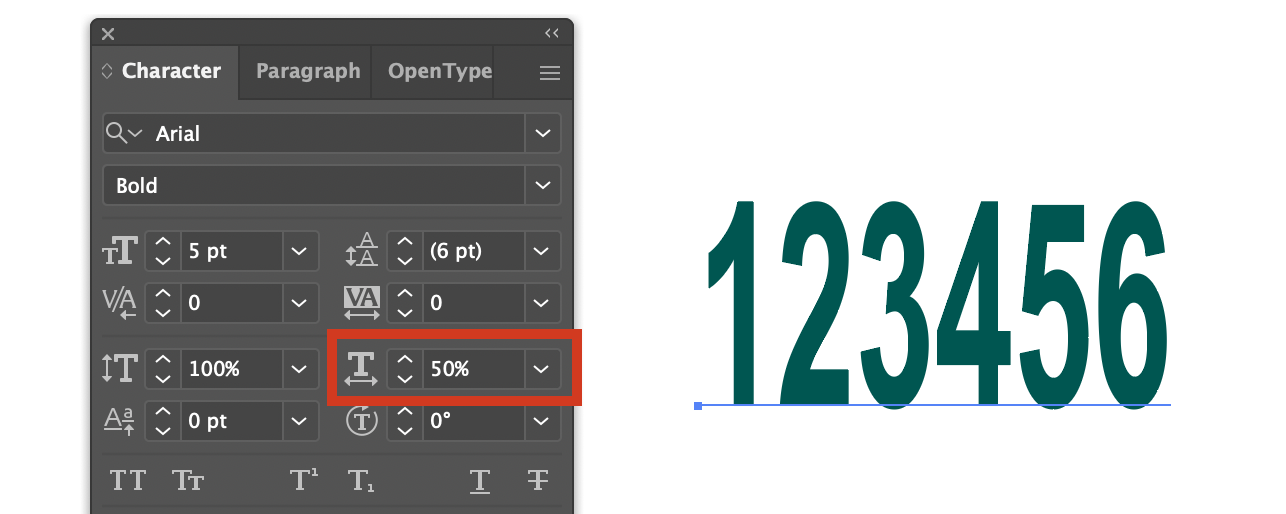This screenshot has height=514, width=1286.
Task: Open the character rotation 0° dropdown
Action: (543, 421)
